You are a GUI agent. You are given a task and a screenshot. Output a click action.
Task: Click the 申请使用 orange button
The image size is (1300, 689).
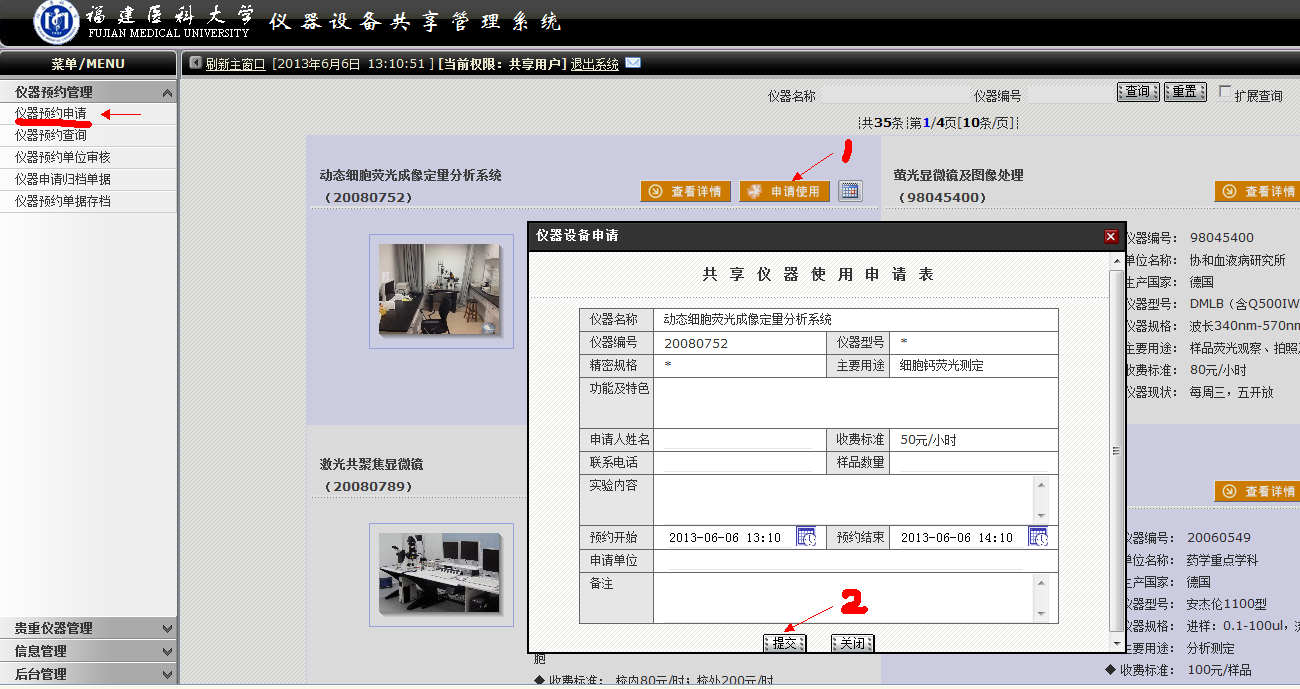(x=785, y=191)
